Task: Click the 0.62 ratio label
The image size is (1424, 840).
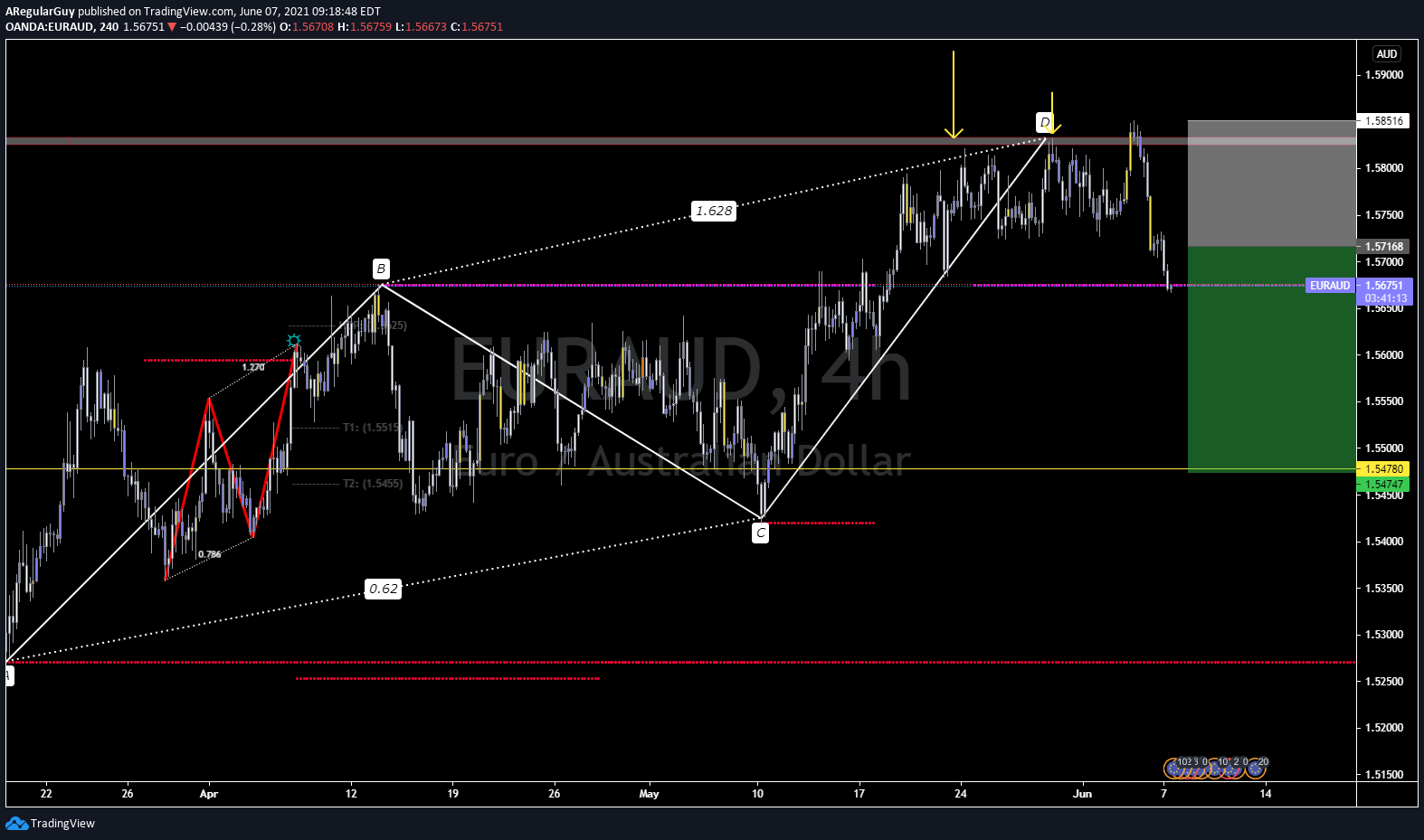Action: [384, 589]
